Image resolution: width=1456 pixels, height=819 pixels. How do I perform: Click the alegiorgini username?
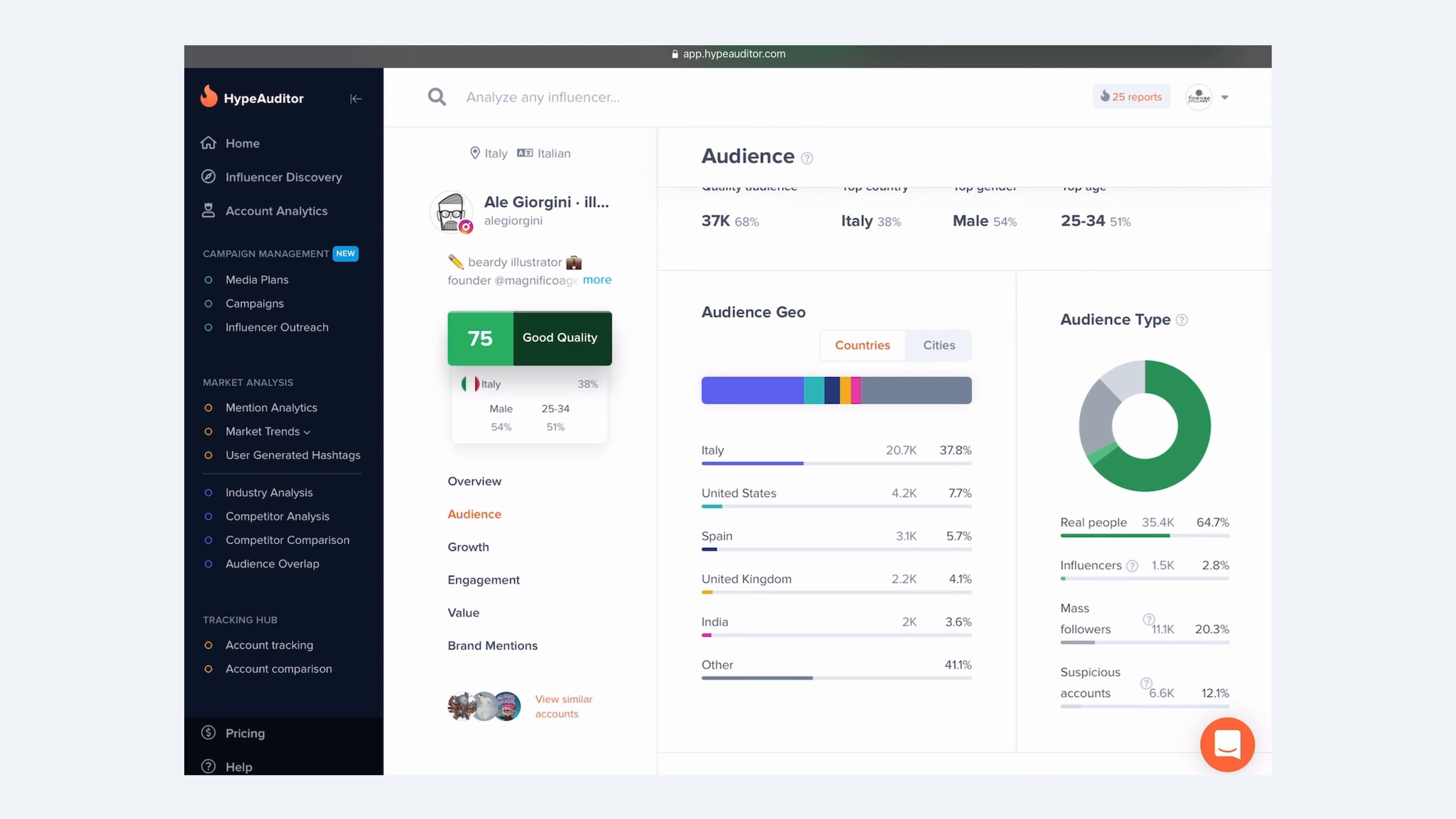coord(513,220)
